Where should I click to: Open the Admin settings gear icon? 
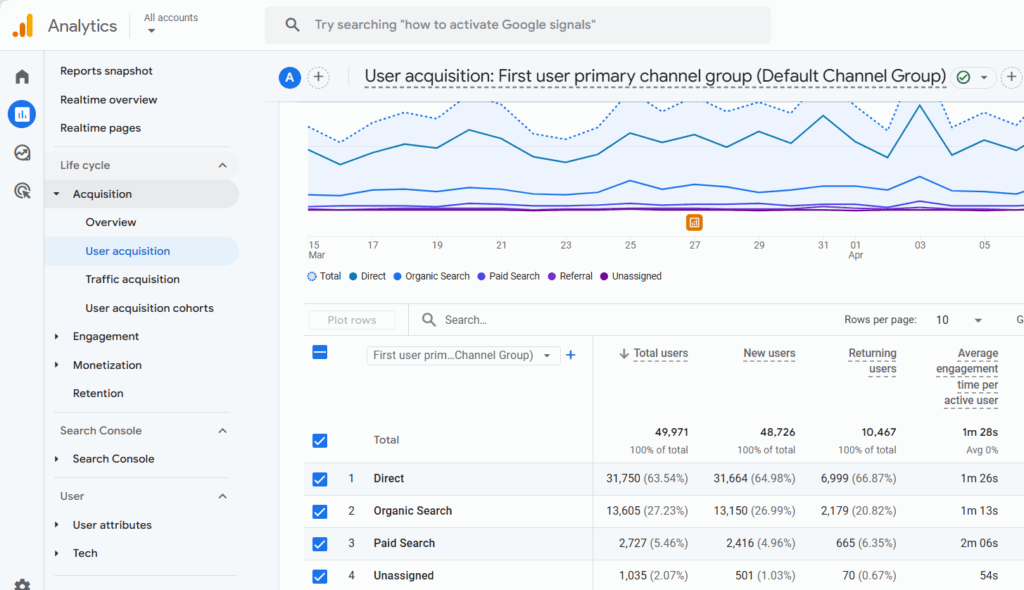22,584
